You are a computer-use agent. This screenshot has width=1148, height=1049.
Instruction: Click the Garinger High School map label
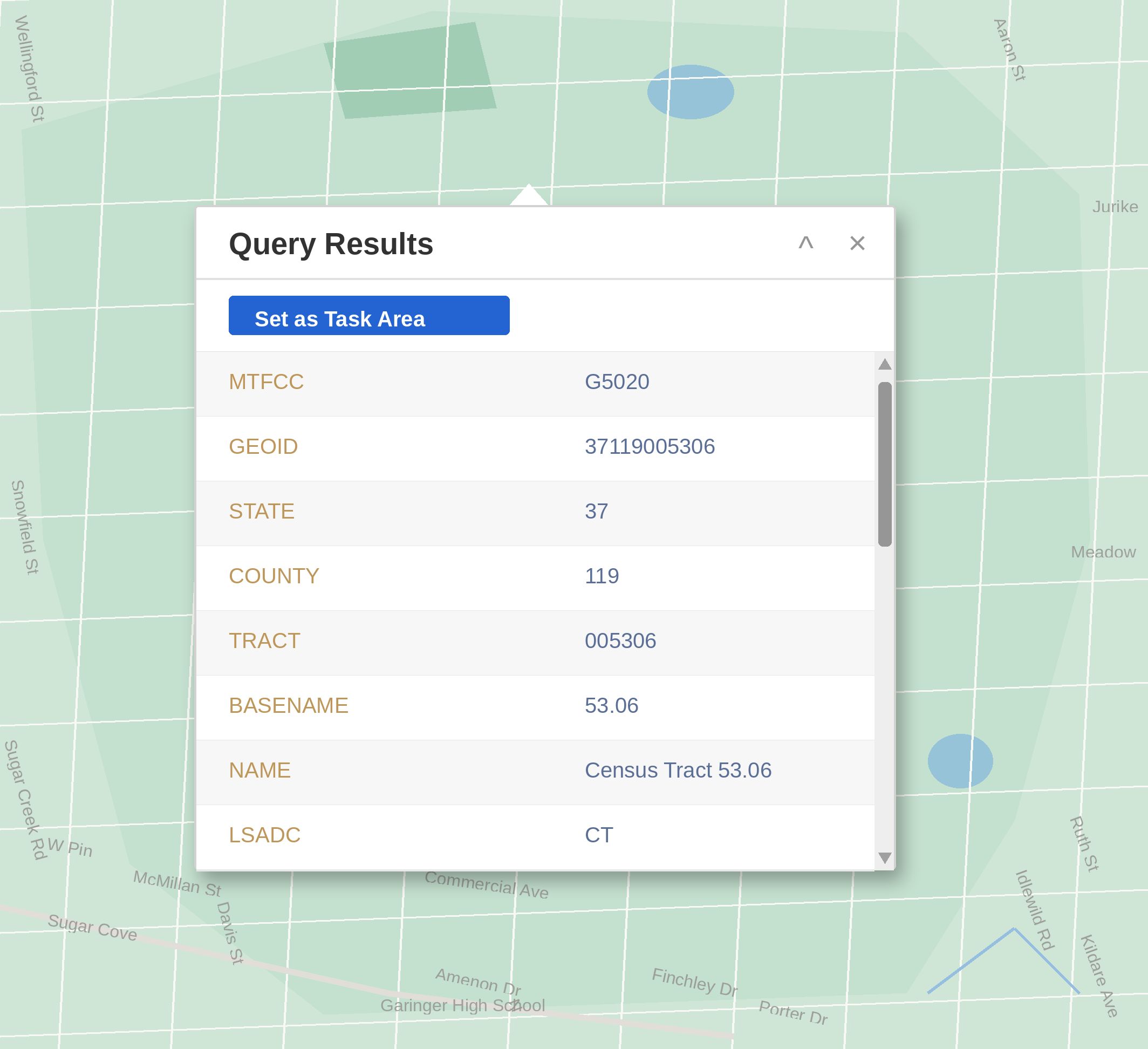(462, 1006)
